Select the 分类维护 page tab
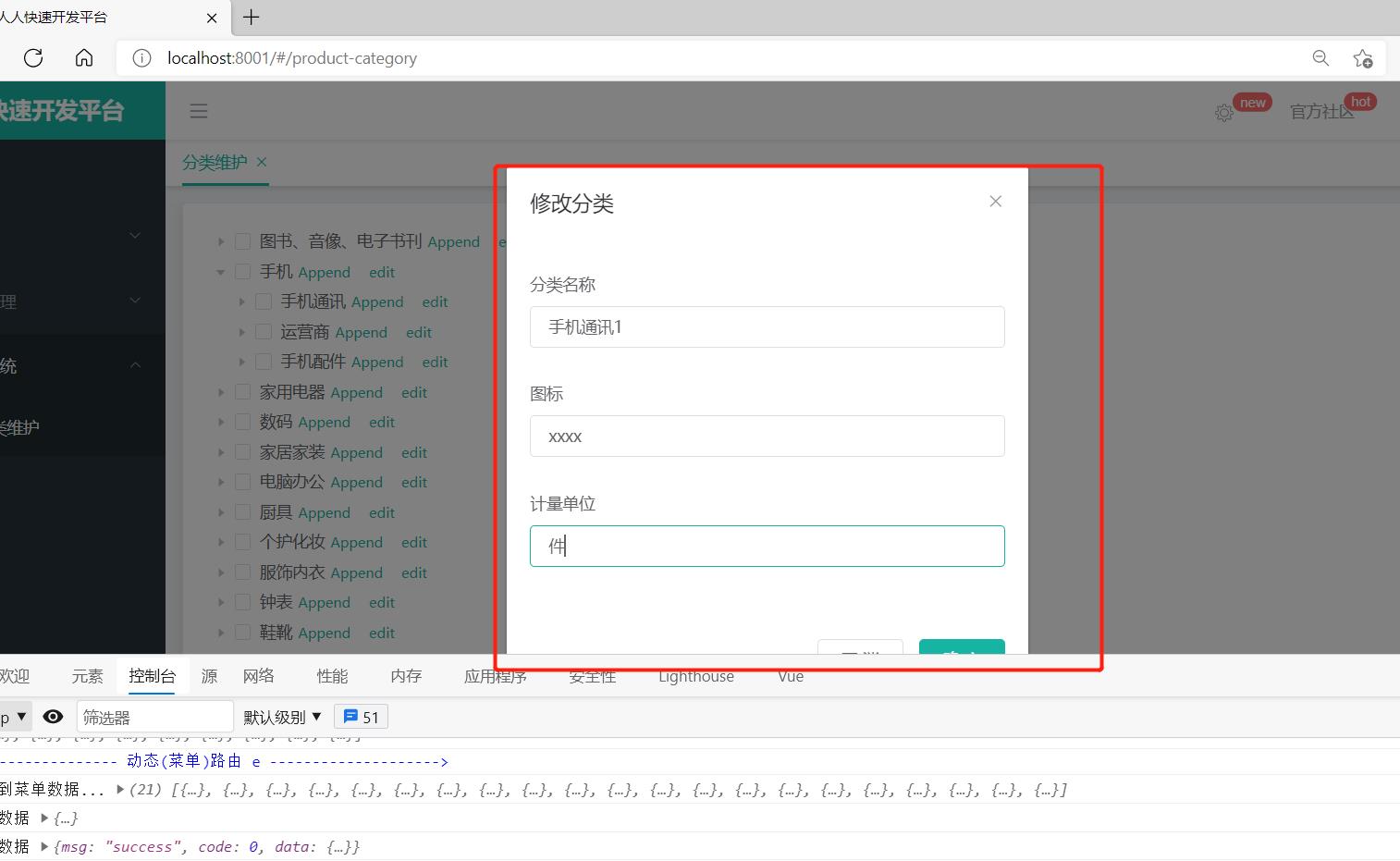Viewport: 1400px width, 861px height. click(x=215, y=162)
